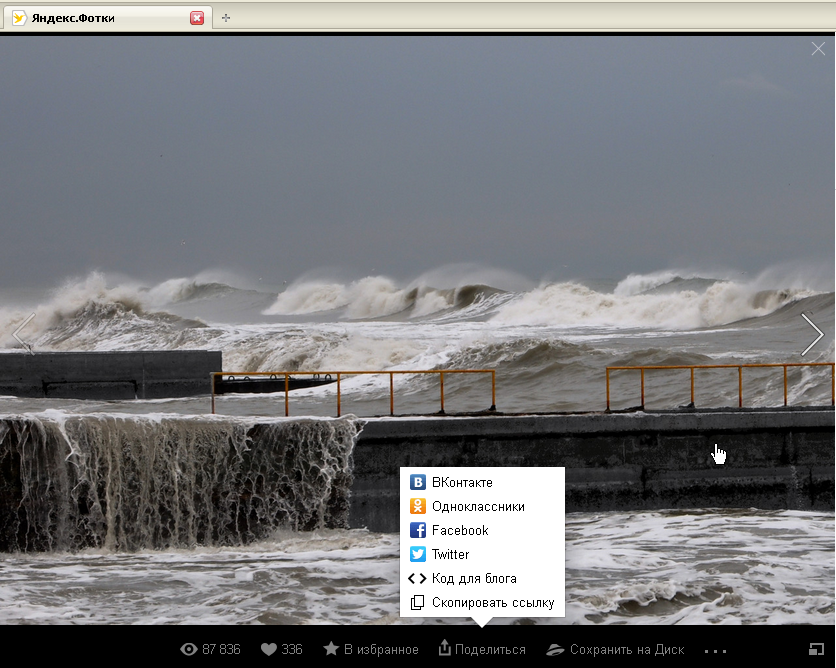Select Скопировать ссылку to copy link
The height and width of the screenshot is (668, 836).
point(492,602)
